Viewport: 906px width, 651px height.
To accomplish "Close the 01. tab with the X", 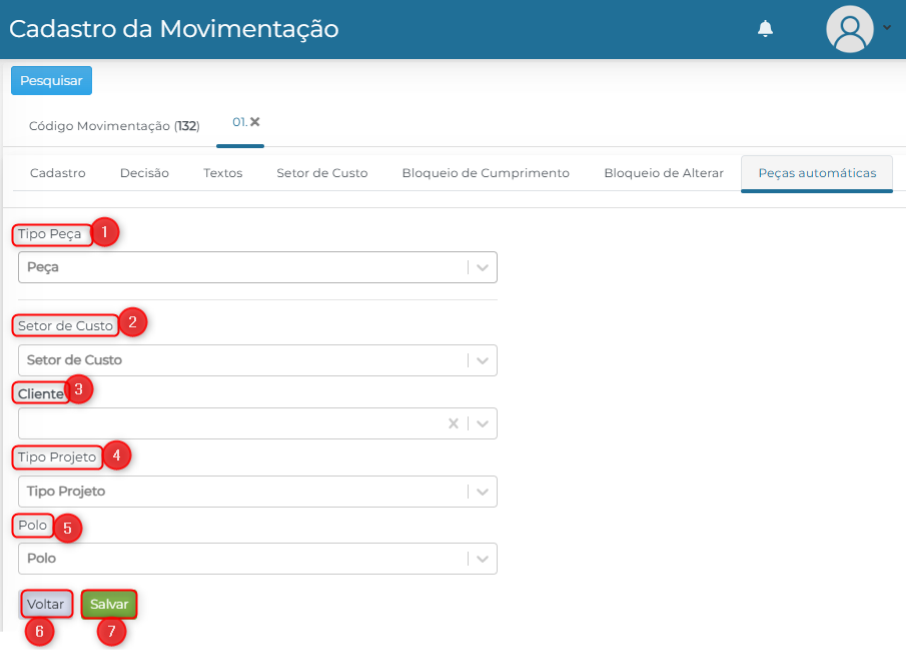I will point(255,122).
